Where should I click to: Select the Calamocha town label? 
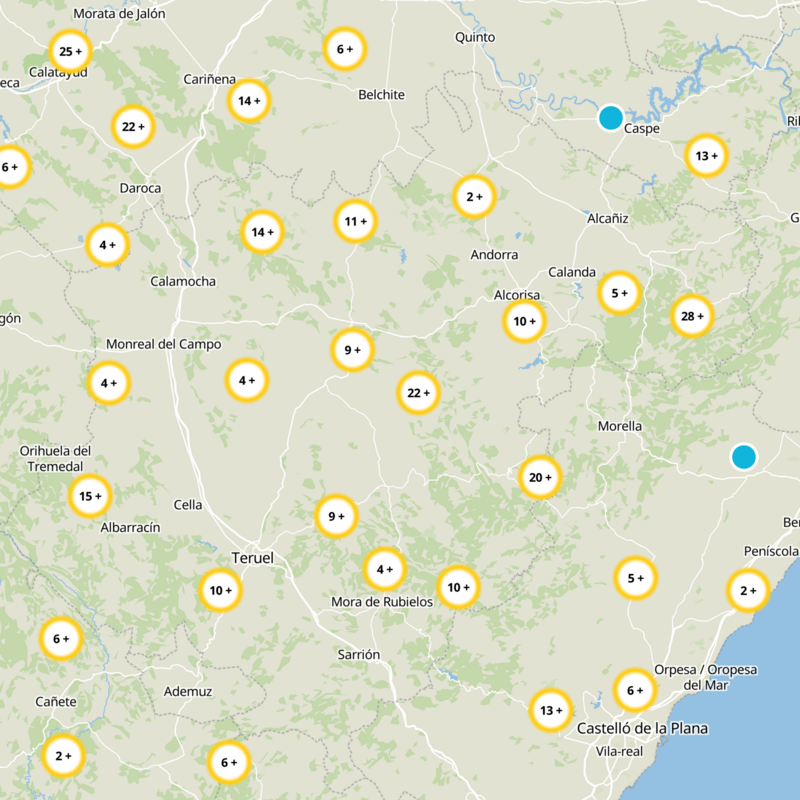tap(183, 281)
